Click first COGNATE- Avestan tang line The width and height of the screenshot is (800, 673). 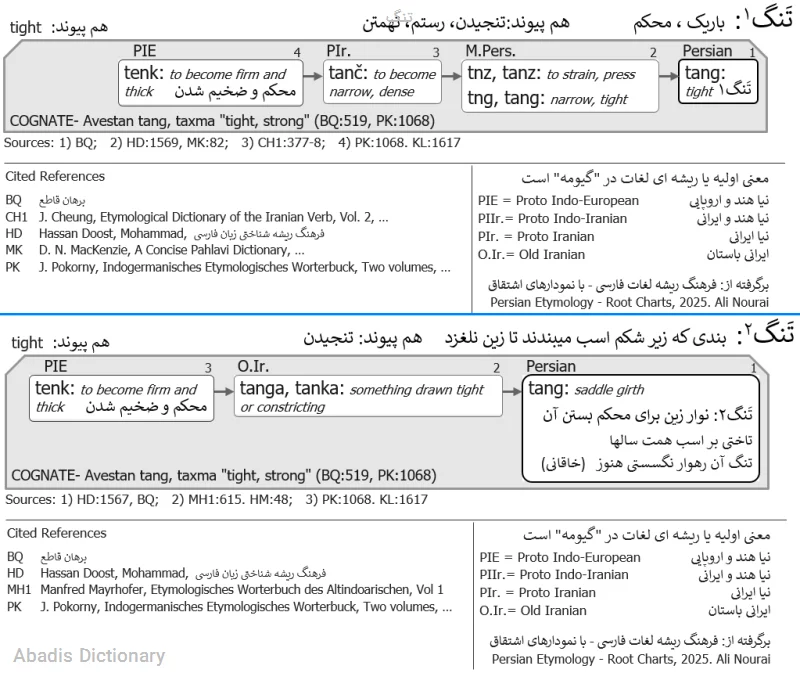click(x=222, y=121)
